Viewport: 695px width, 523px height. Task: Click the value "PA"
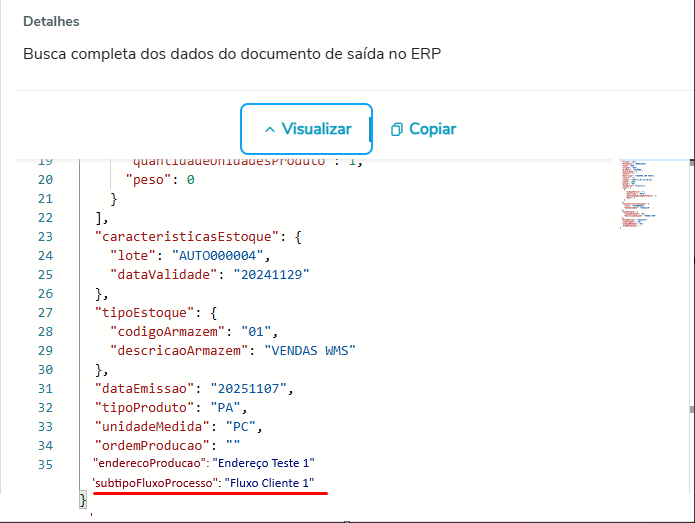(x=225, y=408)
